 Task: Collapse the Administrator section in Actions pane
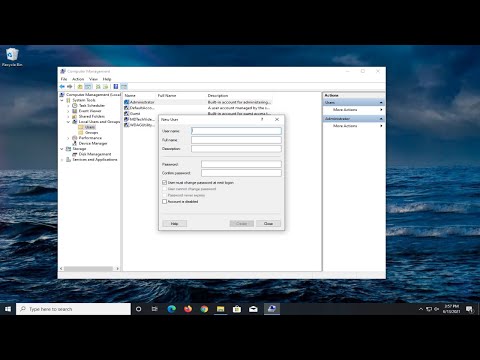(381, 119)
